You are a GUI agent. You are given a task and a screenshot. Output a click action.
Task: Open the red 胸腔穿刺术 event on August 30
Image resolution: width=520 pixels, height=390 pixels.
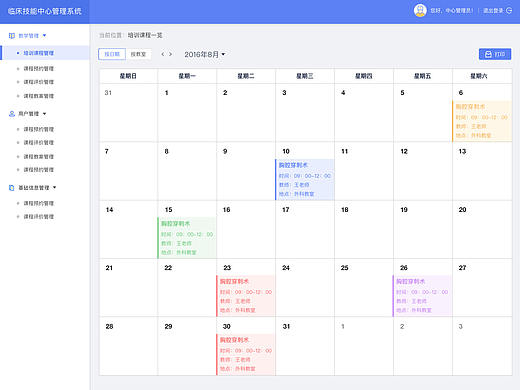(x=246, y=355)
